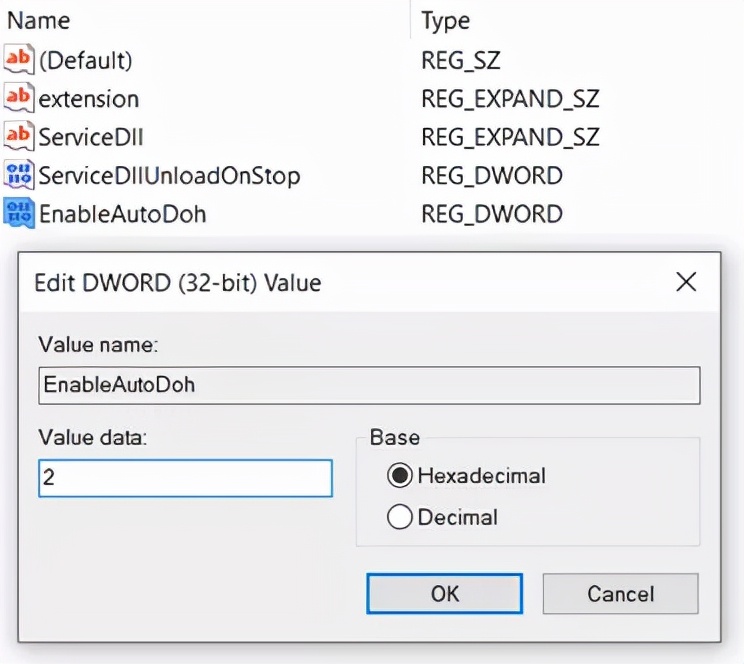Sort by the Name column header
This screenshot has width=744, height=664.
tap(38, 20)
